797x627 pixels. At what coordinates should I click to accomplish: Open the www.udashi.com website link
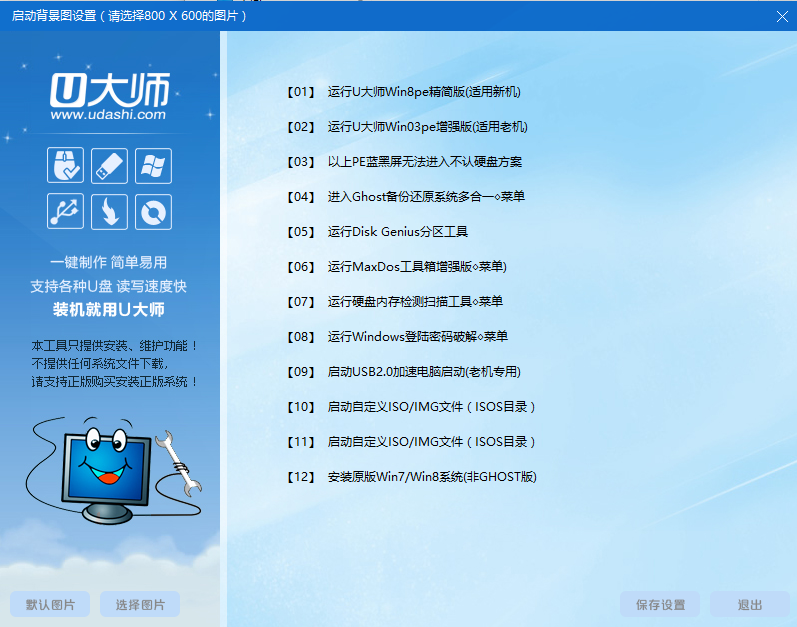tap(108, 114)
